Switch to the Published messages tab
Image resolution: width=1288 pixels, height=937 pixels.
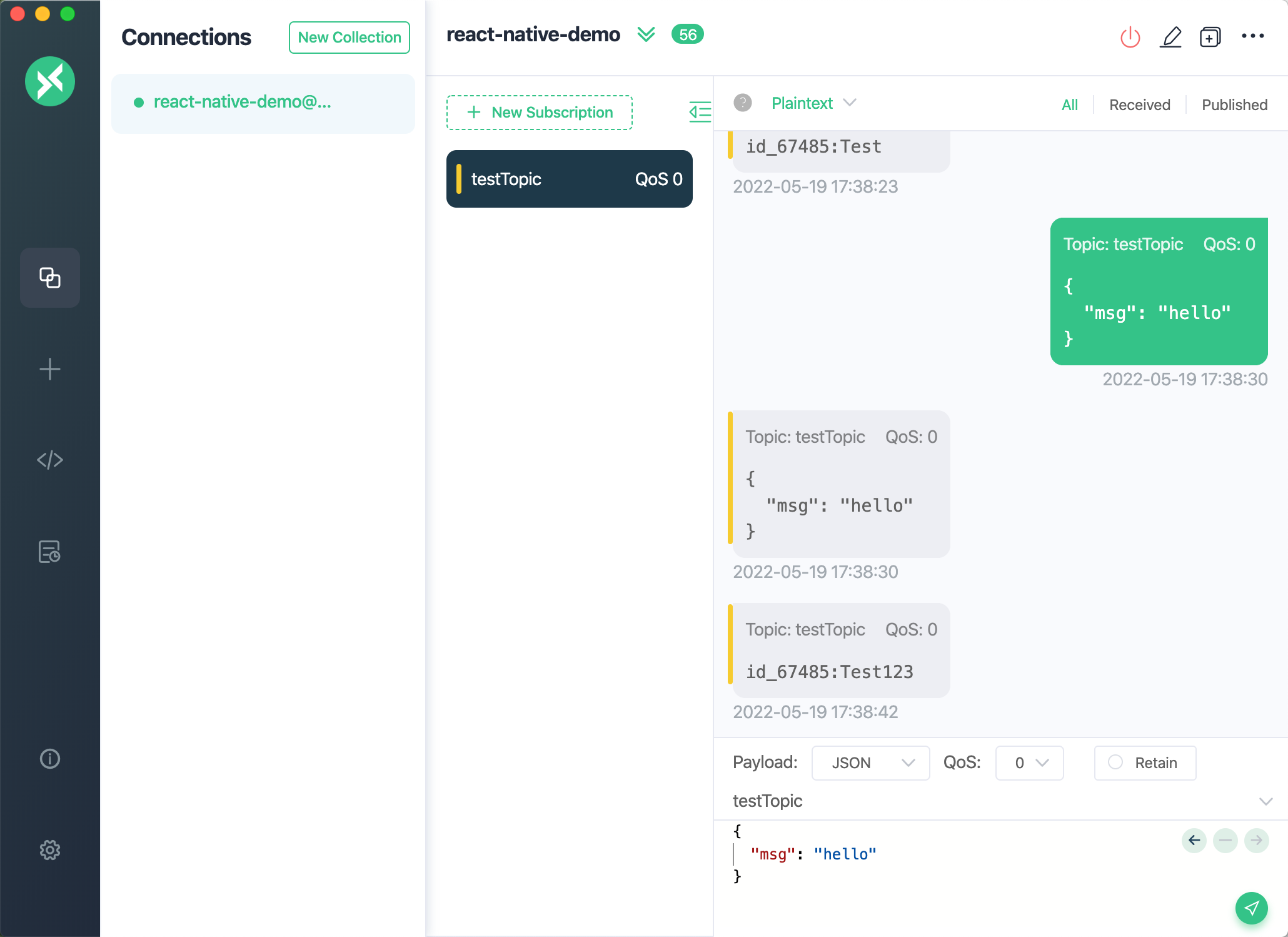(1232, 103)
